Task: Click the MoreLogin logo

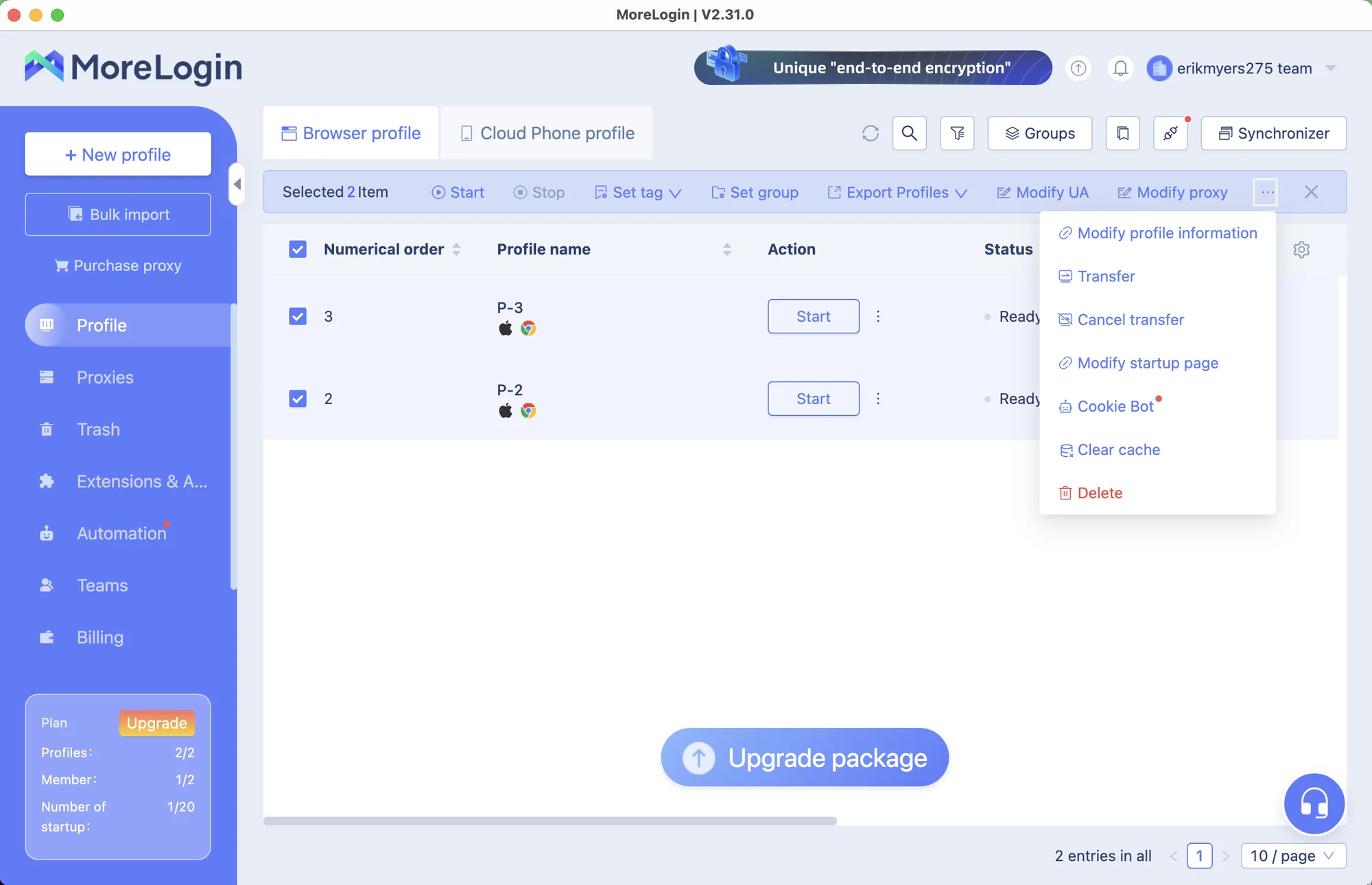Action: click(133, 67)
